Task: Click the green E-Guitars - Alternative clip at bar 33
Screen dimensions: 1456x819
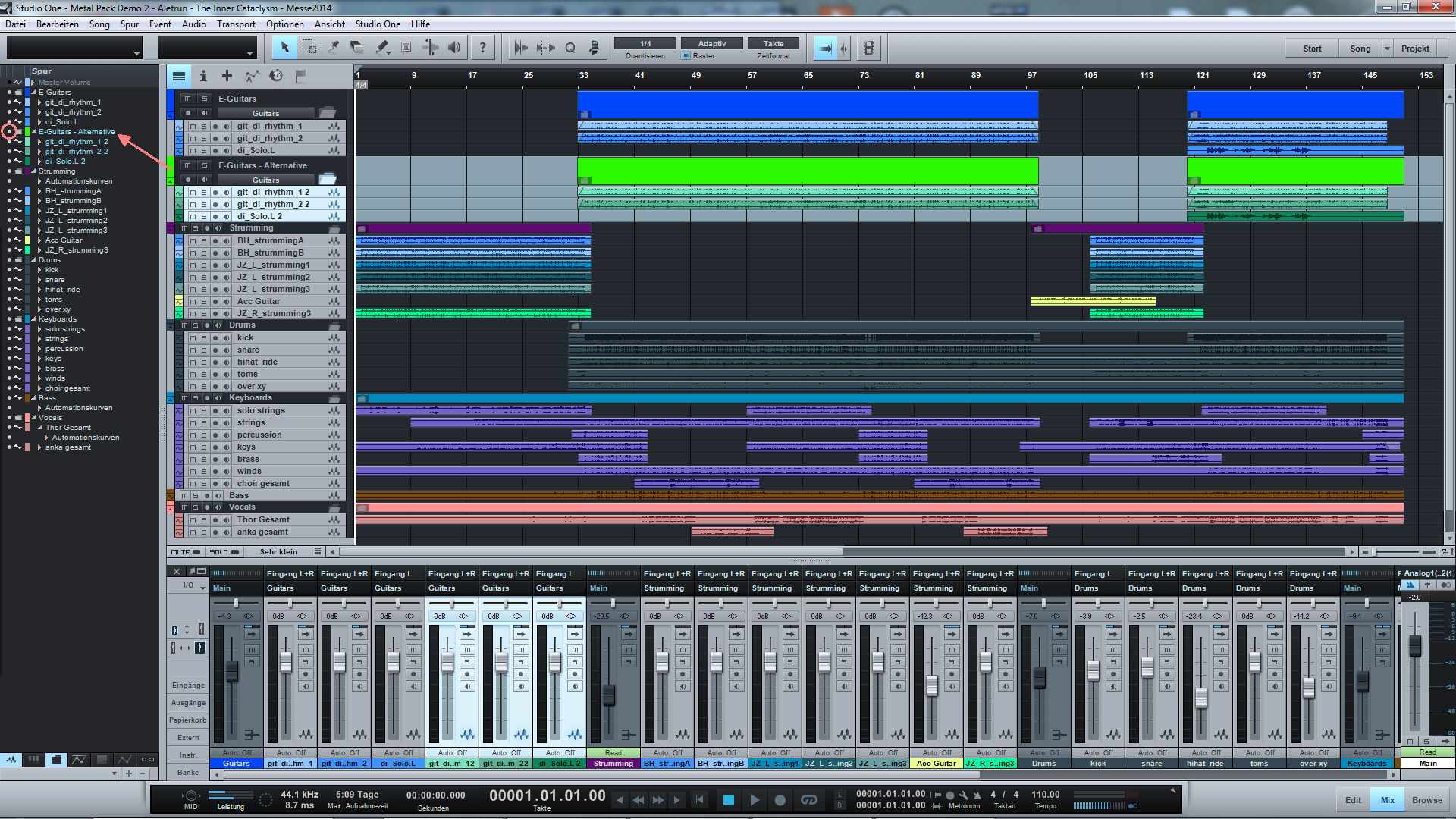Action: click(x=808, y=171)
